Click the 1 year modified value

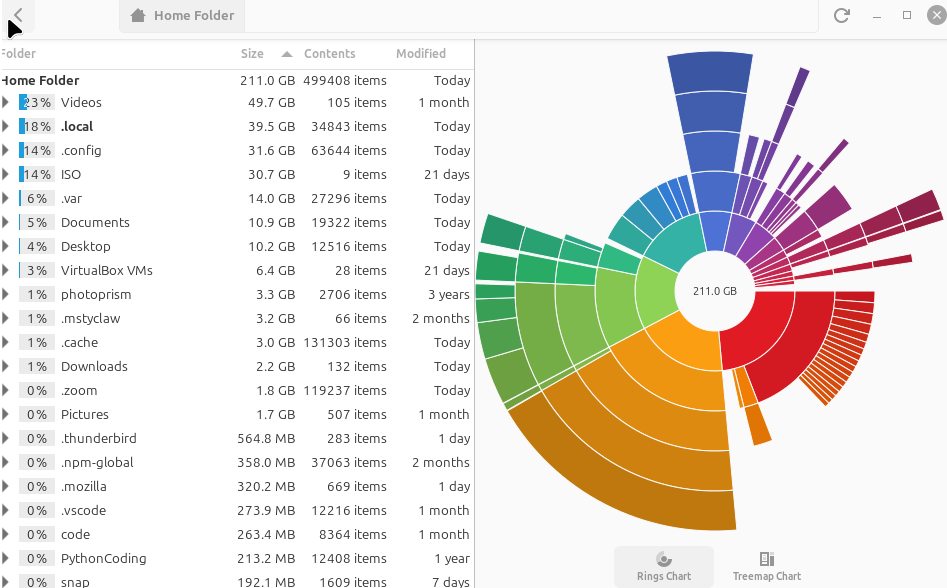point(452,558)
